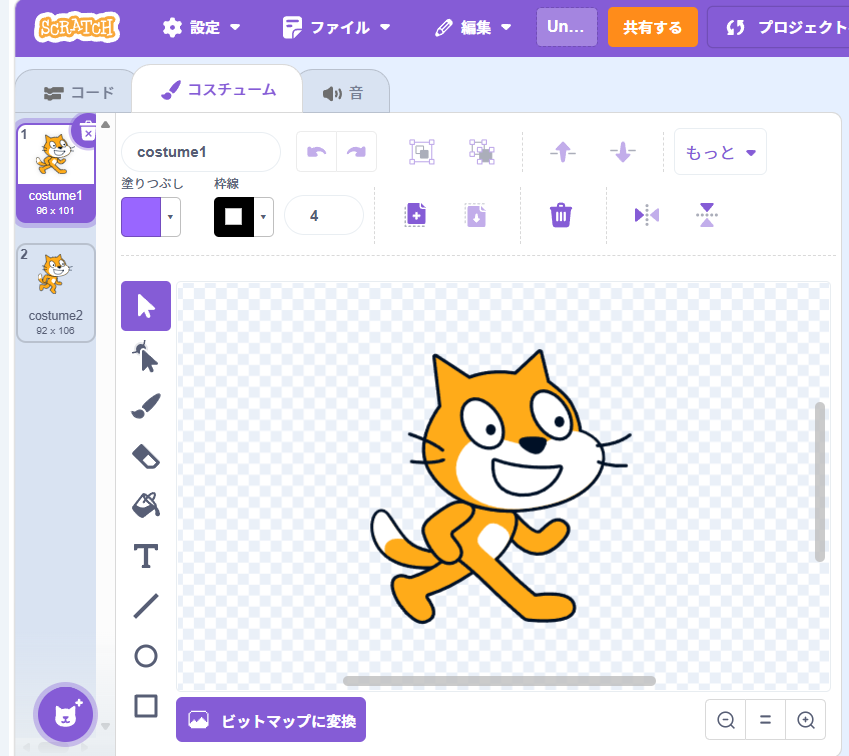Select the Rectangle shape tool

(x=146, y=706)
